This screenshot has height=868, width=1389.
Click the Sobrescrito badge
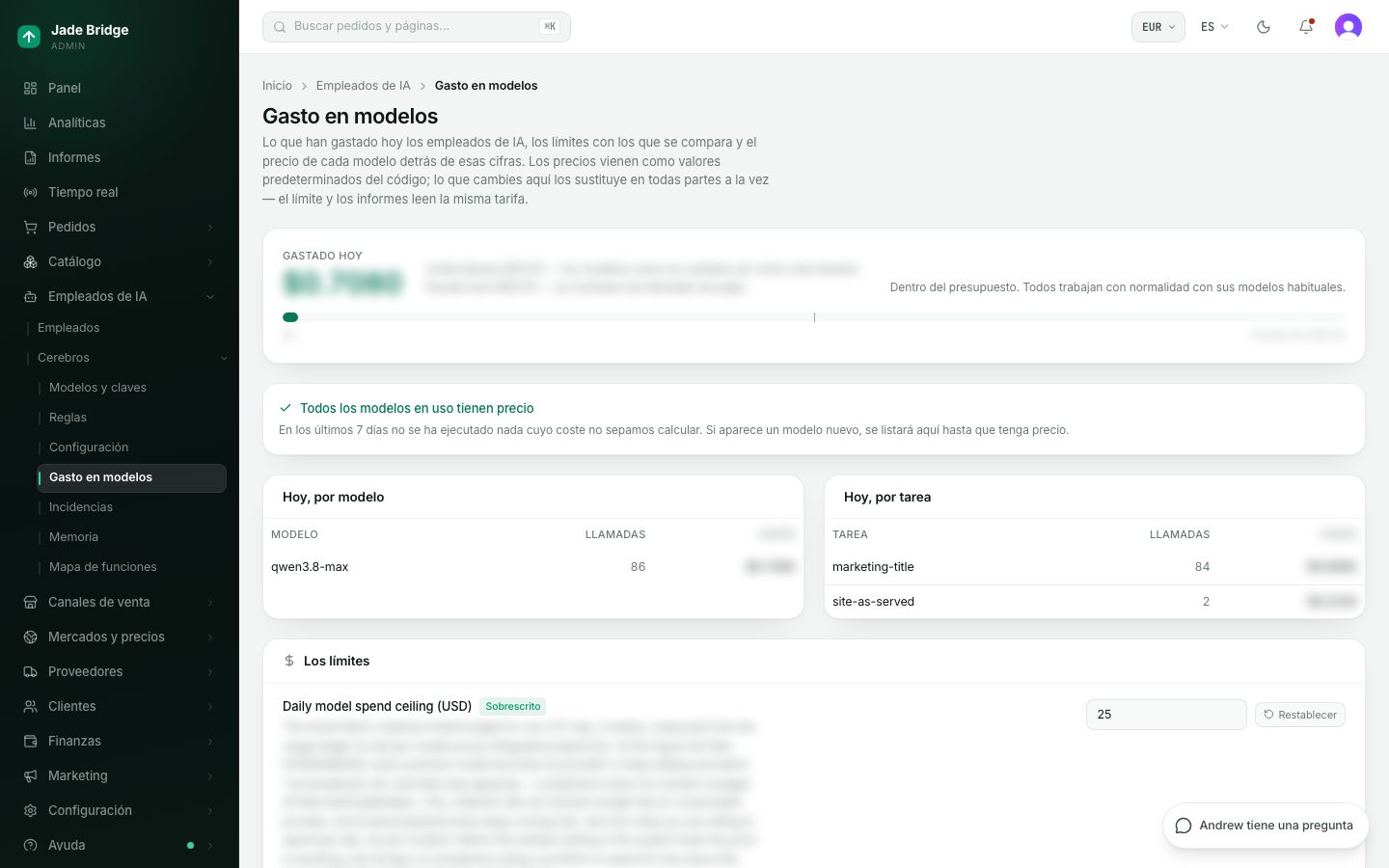[x=513, y=707]
